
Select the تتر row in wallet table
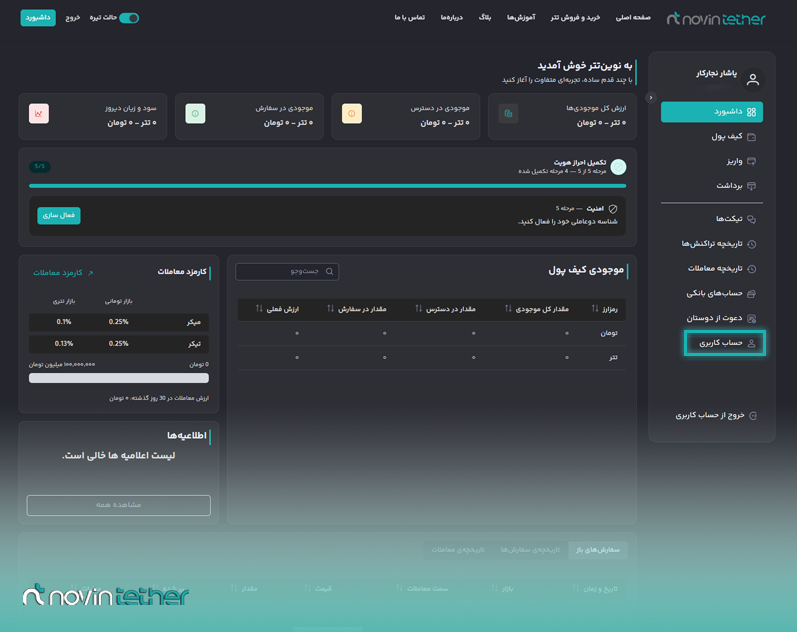432,358
